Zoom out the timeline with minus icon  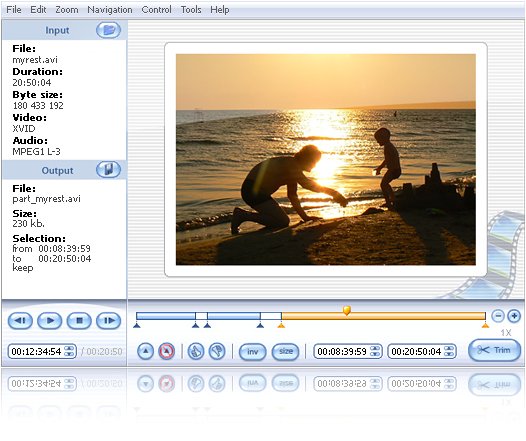point(498,316)
